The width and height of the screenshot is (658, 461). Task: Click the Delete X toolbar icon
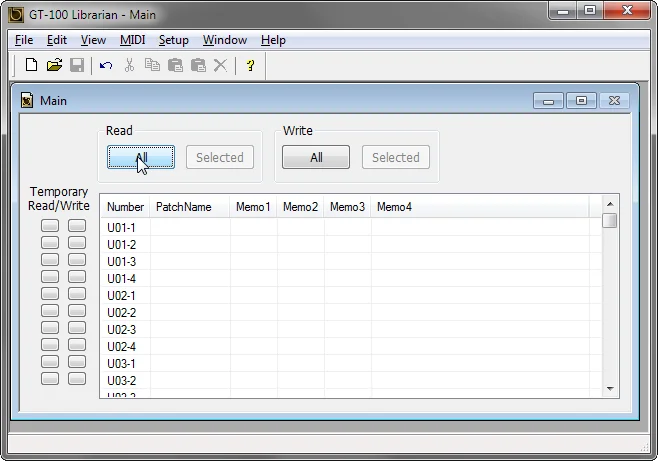(x=220, y=65)
